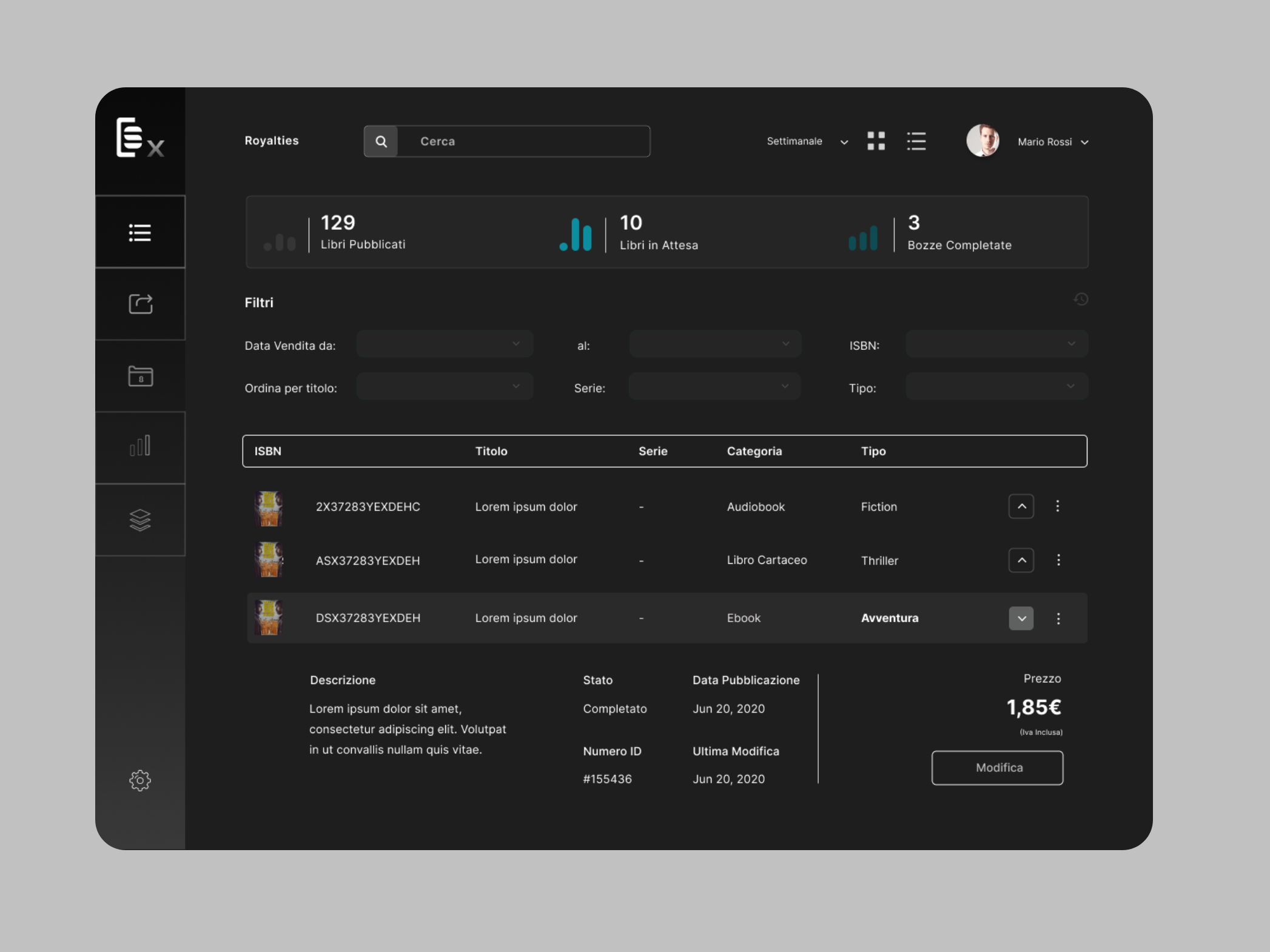Open the list view section in sidebar
The height and width of the screenshot is (952, 1270).
click(x=140, y=232)
